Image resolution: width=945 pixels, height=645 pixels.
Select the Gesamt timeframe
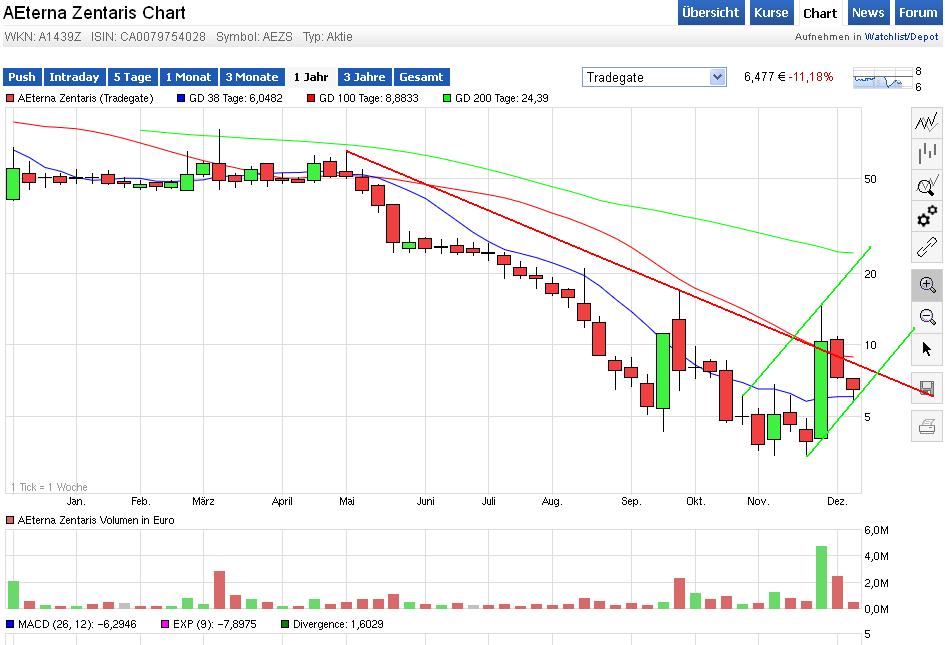pos(421,77)
